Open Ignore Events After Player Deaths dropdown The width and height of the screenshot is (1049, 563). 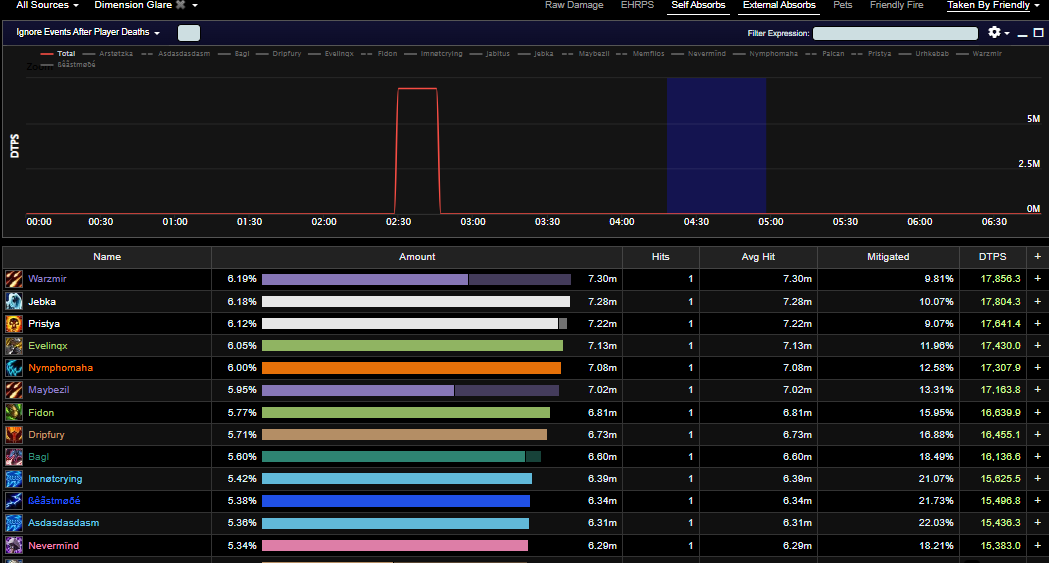click(88, 32)
